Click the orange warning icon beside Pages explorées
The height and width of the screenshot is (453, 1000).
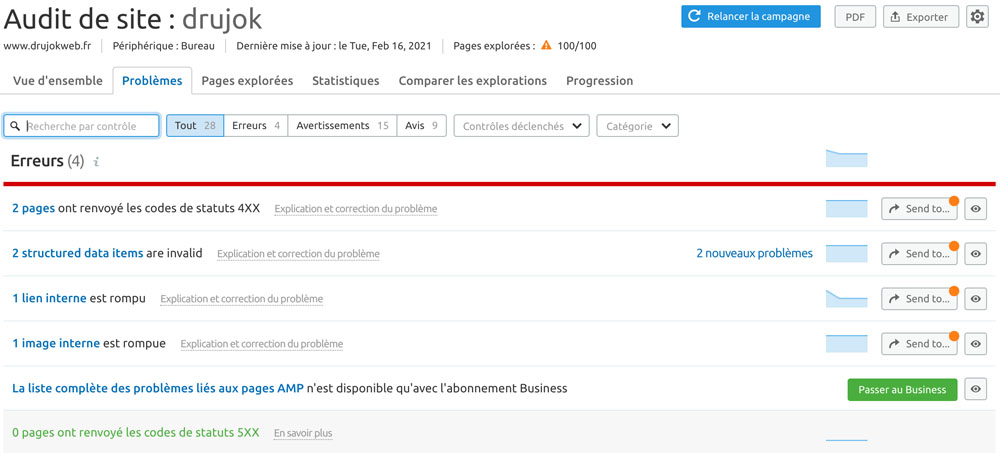click(x=546, y=46)
